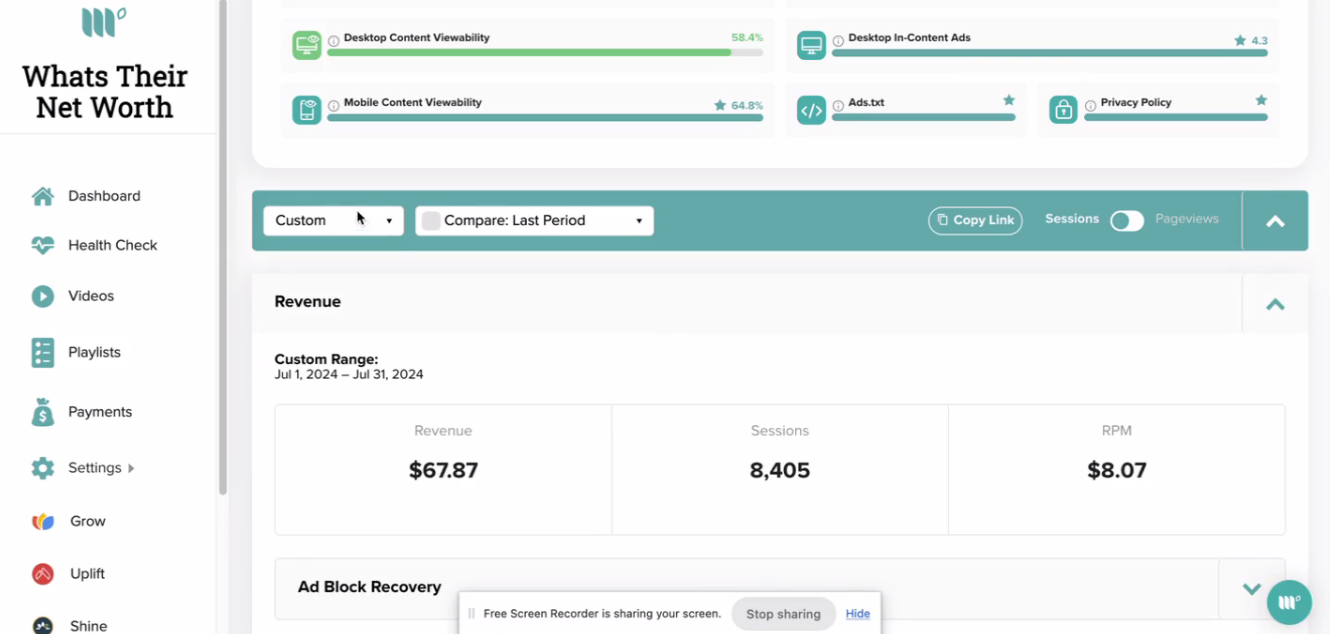Expand Settings submenu arrow
The width and height of the screenshot is (1330, 634).
(131, 468)
